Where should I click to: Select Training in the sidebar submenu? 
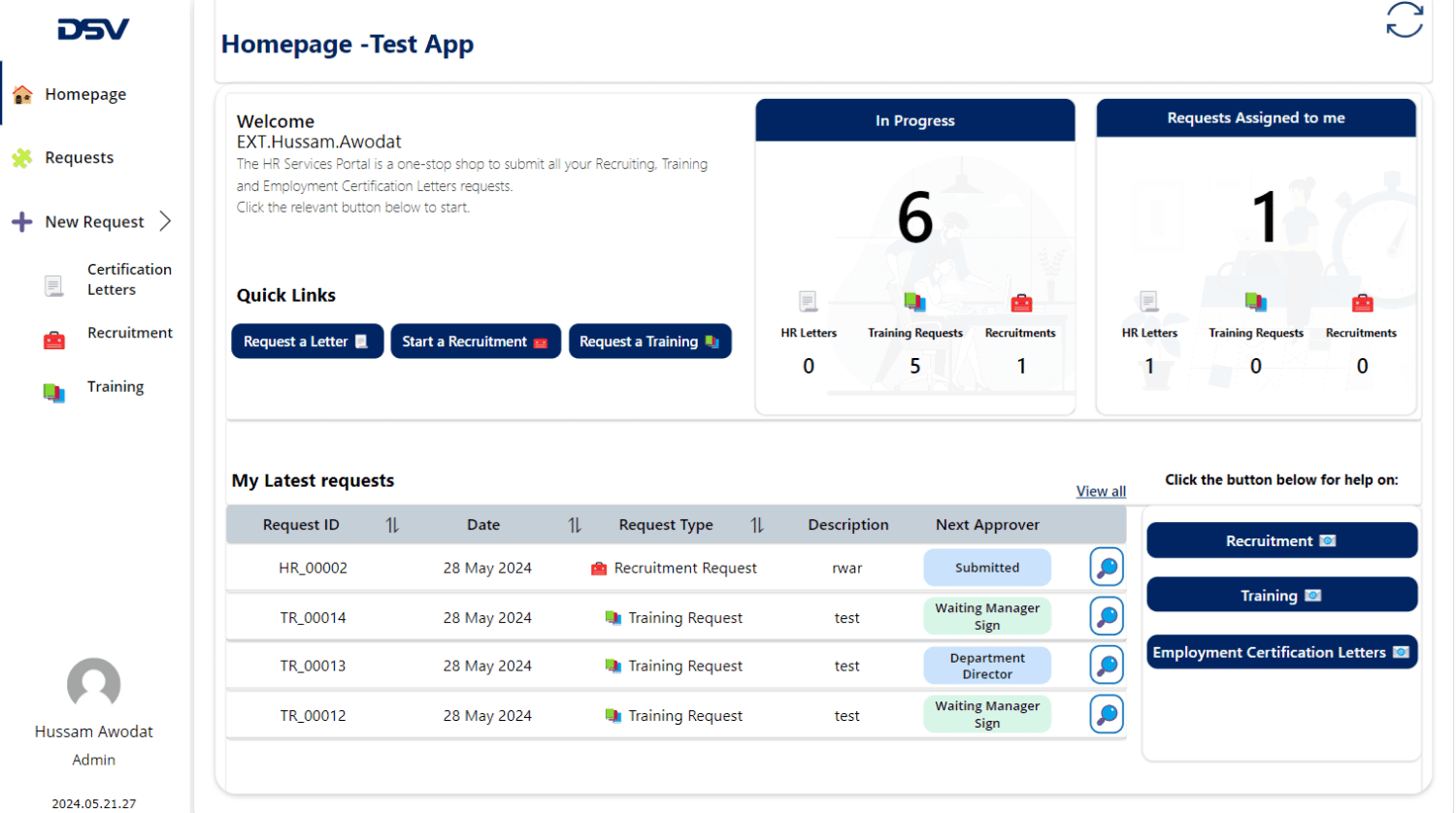[x=116, y=386]
